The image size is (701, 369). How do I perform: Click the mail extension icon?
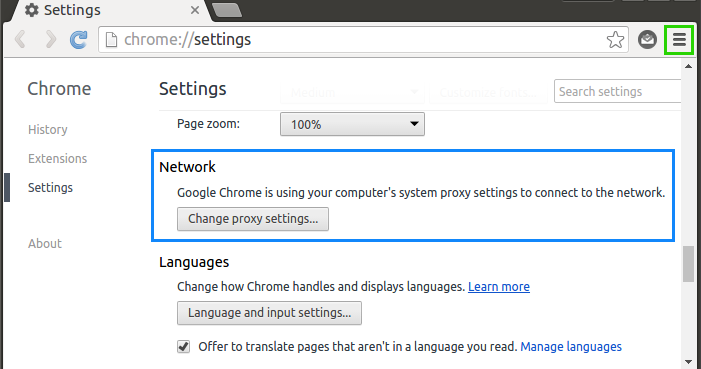click(x=647, y=40)
